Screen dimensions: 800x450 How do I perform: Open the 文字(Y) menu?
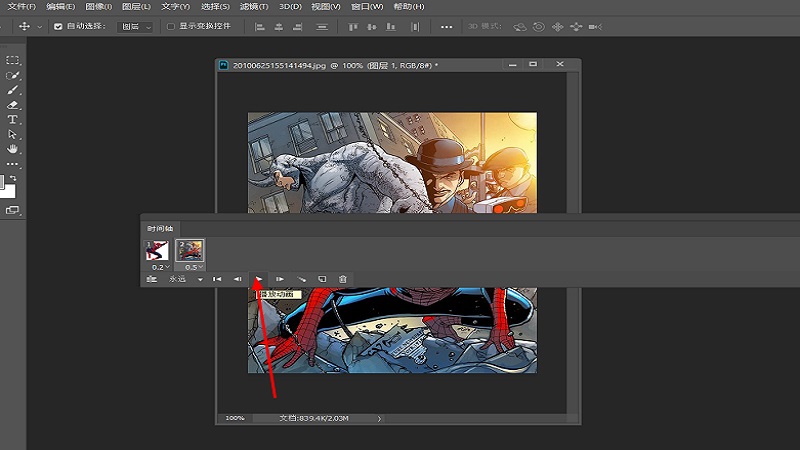tap(175, 7)
